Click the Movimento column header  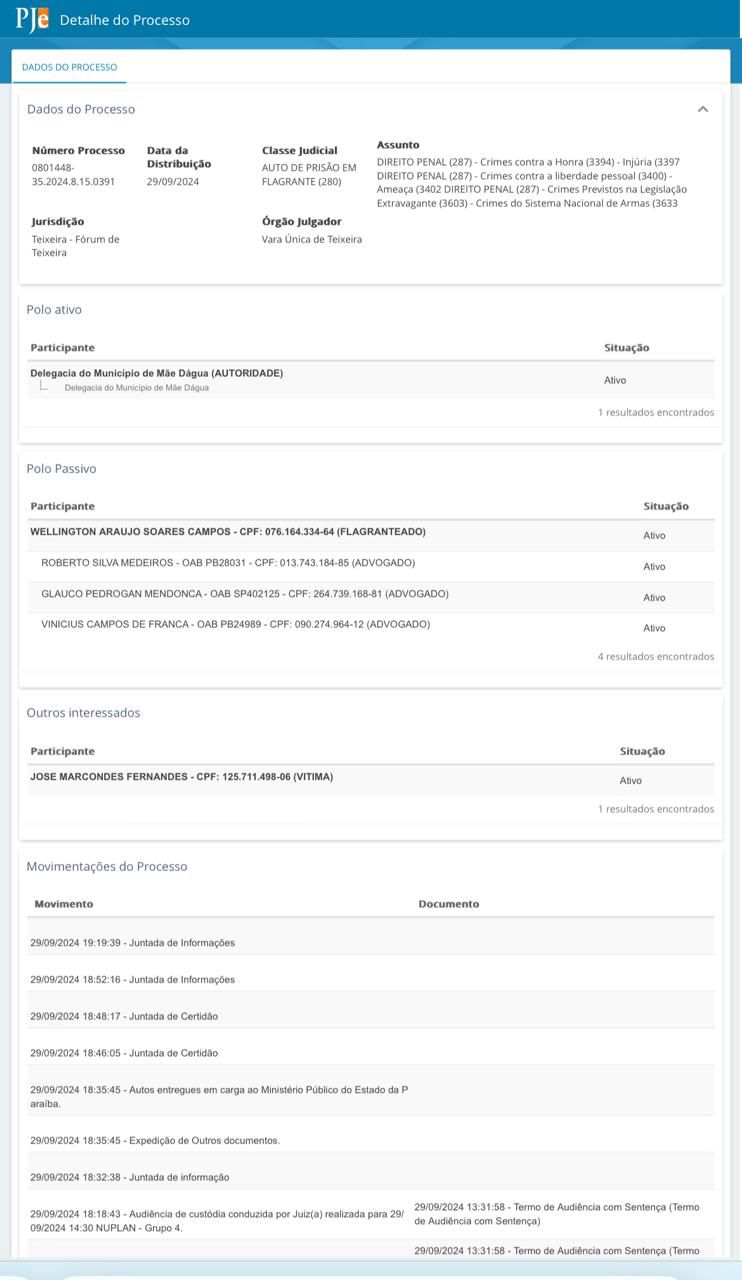63,904
